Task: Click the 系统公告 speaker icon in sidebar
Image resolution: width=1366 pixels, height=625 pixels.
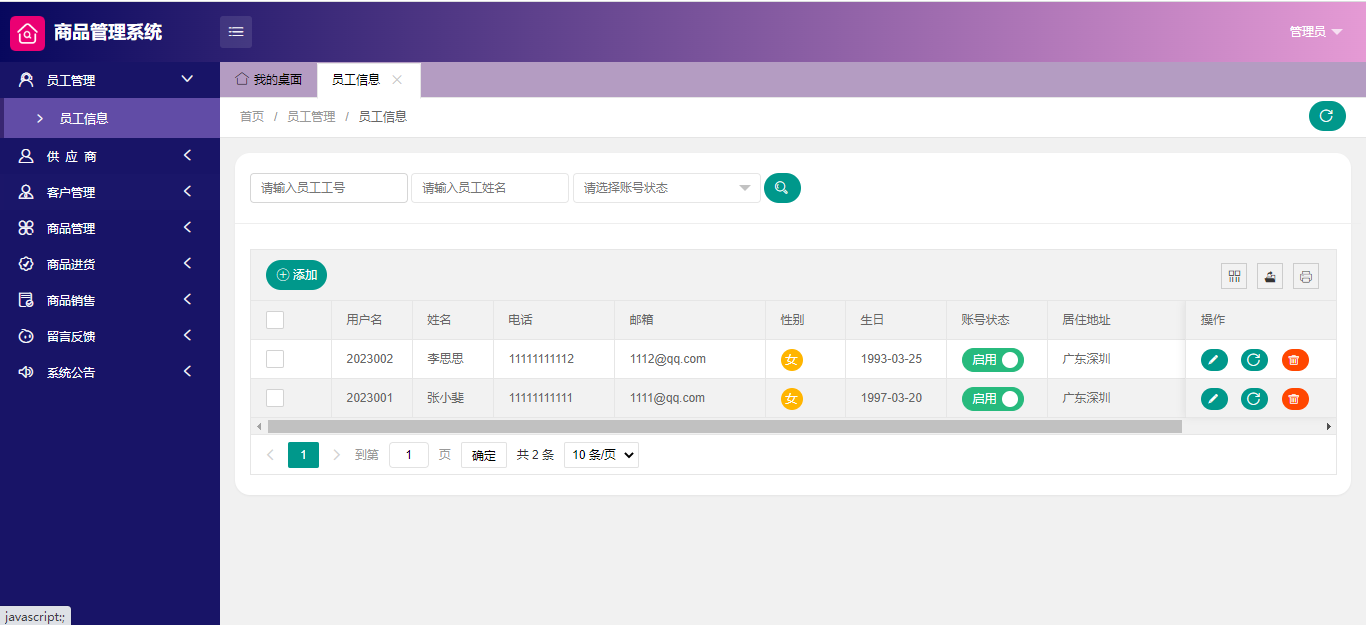Action: pos(26,372)
